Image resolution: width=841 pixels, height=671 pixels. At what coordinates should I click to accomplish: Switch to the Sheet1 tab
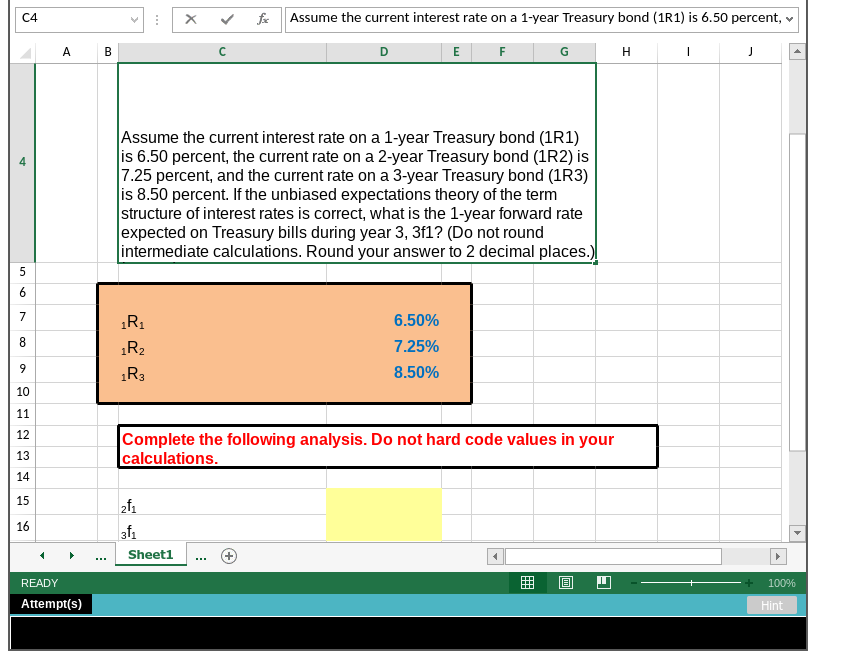click(x=151, y=554)
